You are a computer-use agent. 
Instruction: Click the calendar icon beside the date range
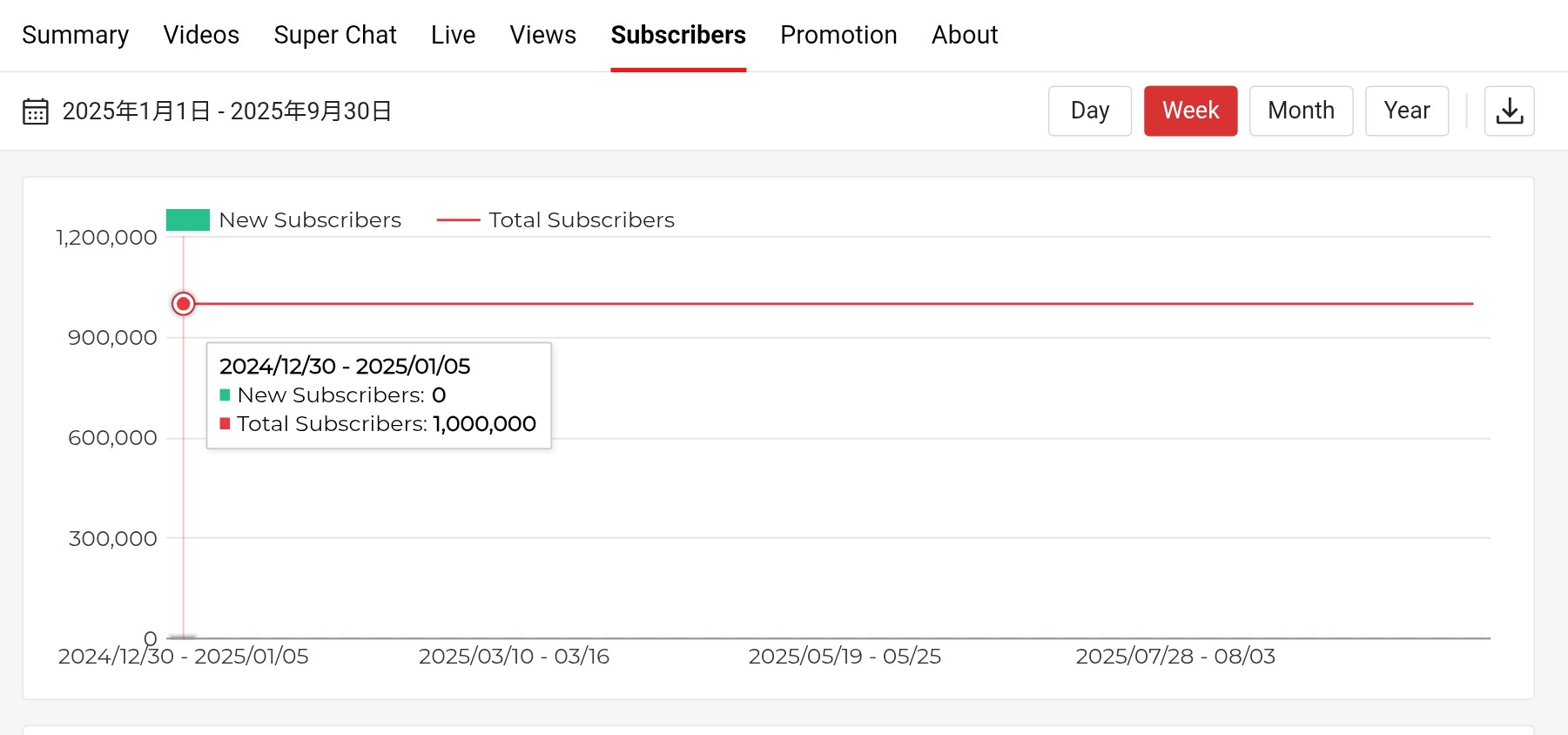36,111
